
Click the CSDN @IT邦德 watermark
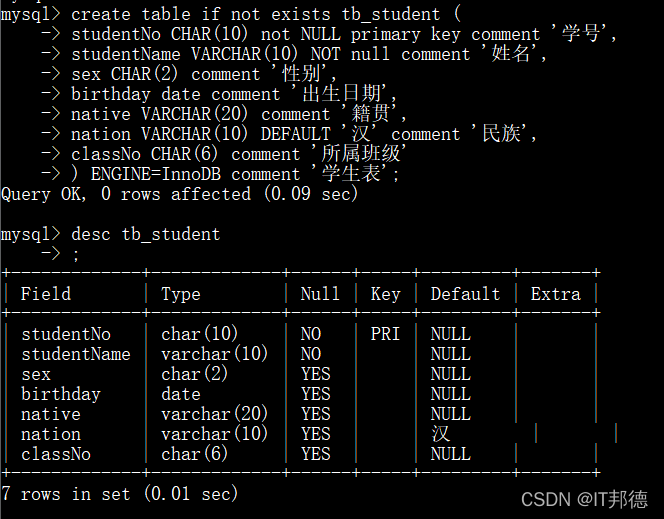(584, 499)
